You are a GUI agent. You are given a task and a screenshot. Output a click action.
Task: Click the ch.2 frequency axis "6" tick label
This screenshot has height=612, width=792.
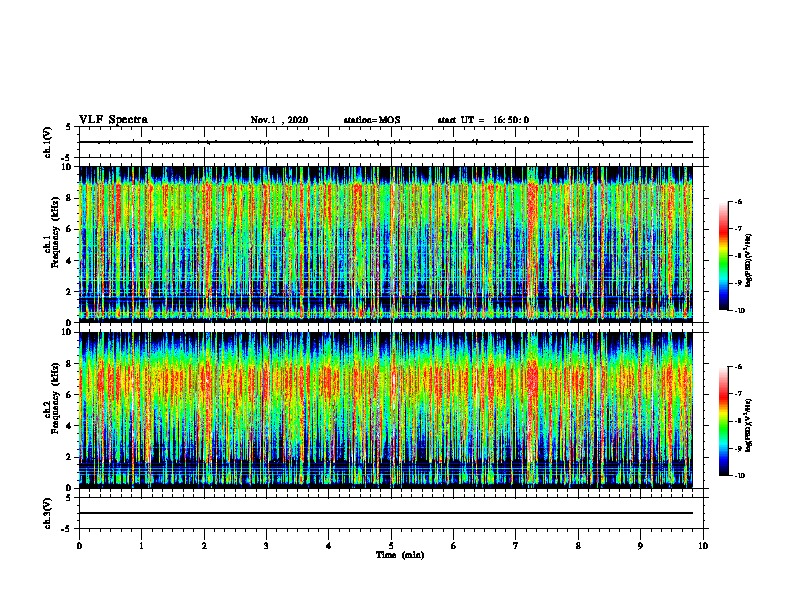point(69,394)
